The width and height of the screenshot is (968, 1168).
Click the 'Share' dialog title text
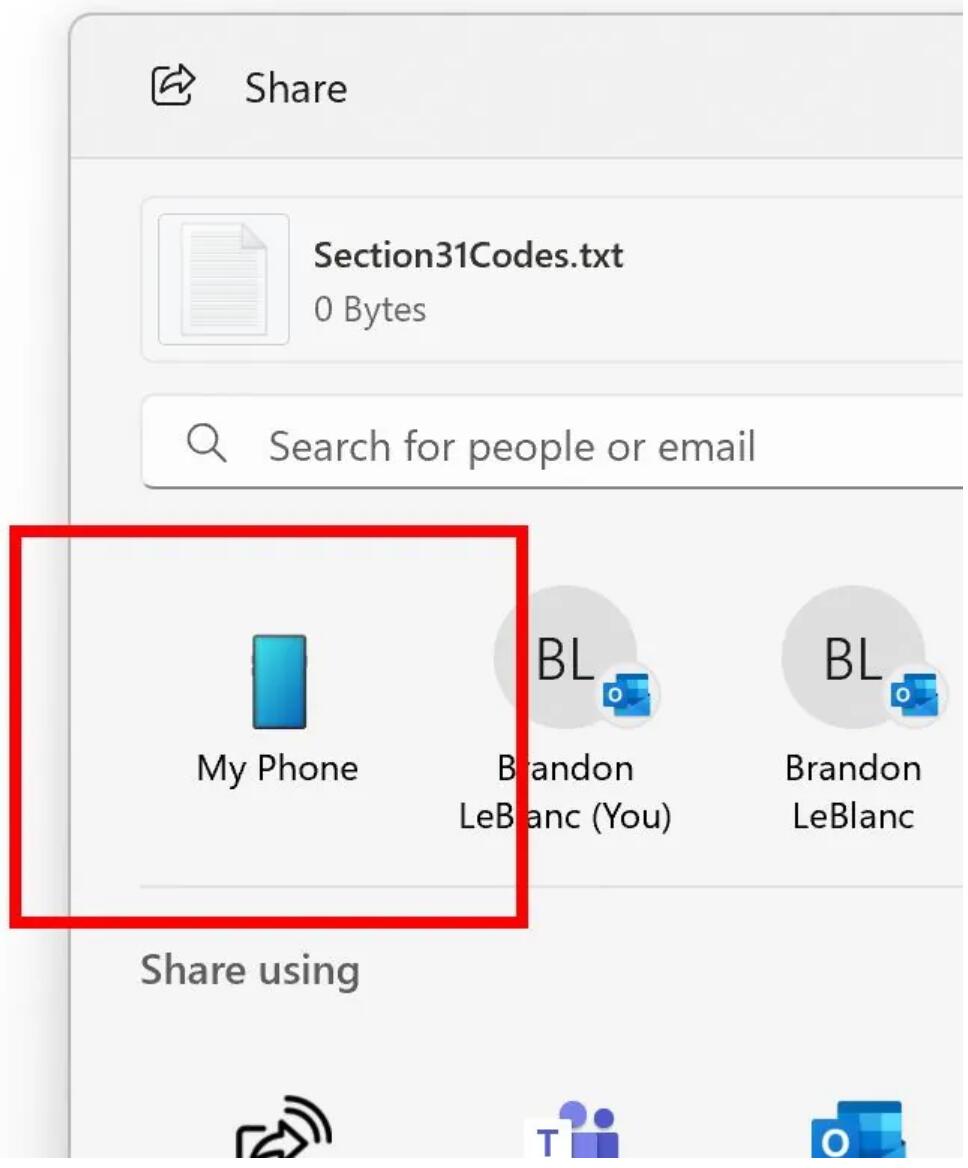point(296,88)
